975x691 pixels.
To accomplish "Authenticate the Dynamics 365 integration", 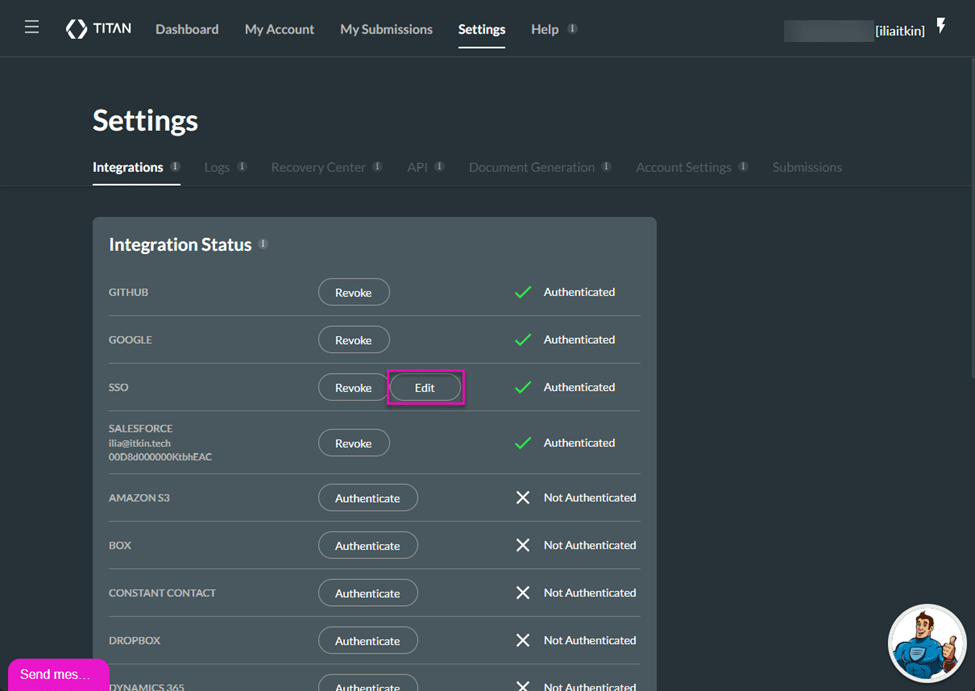I will (x=368, y=684).
